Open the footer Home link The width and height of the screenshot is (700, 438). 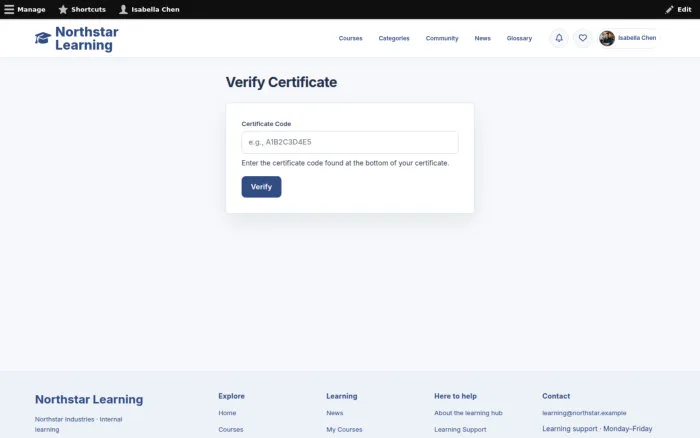pos(227,413)
